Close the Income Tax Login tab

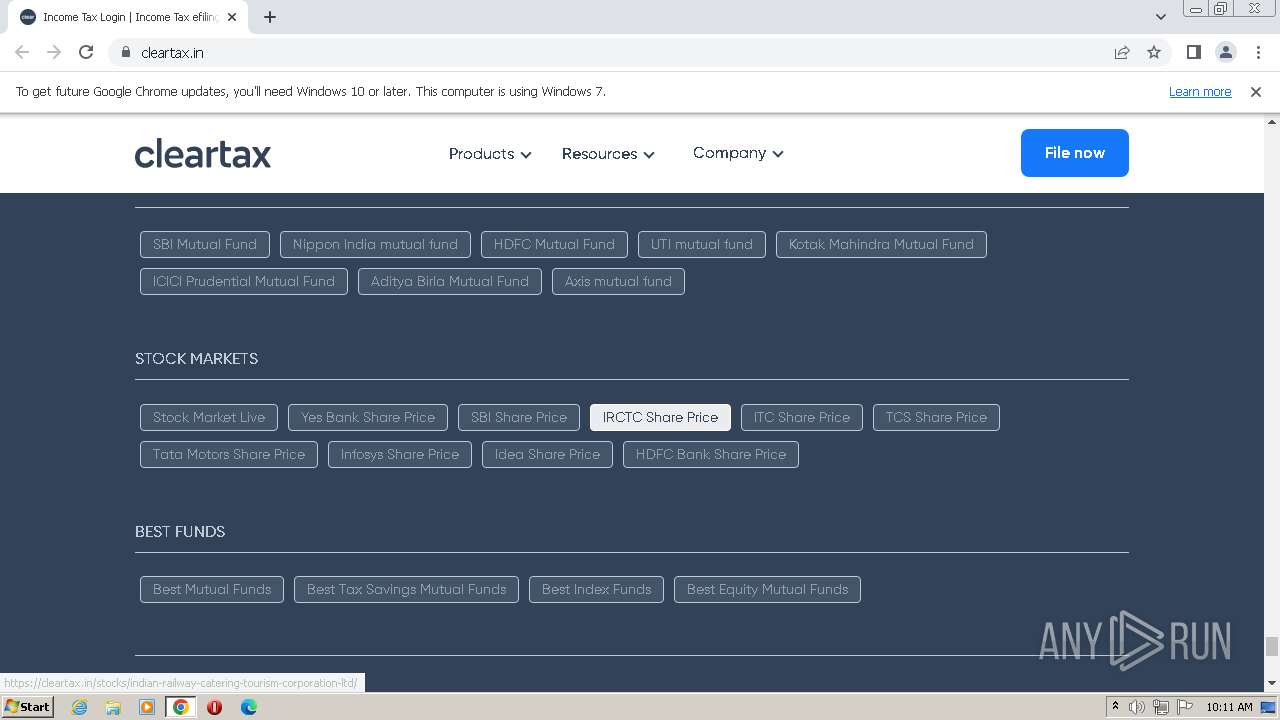coord(233,17)
